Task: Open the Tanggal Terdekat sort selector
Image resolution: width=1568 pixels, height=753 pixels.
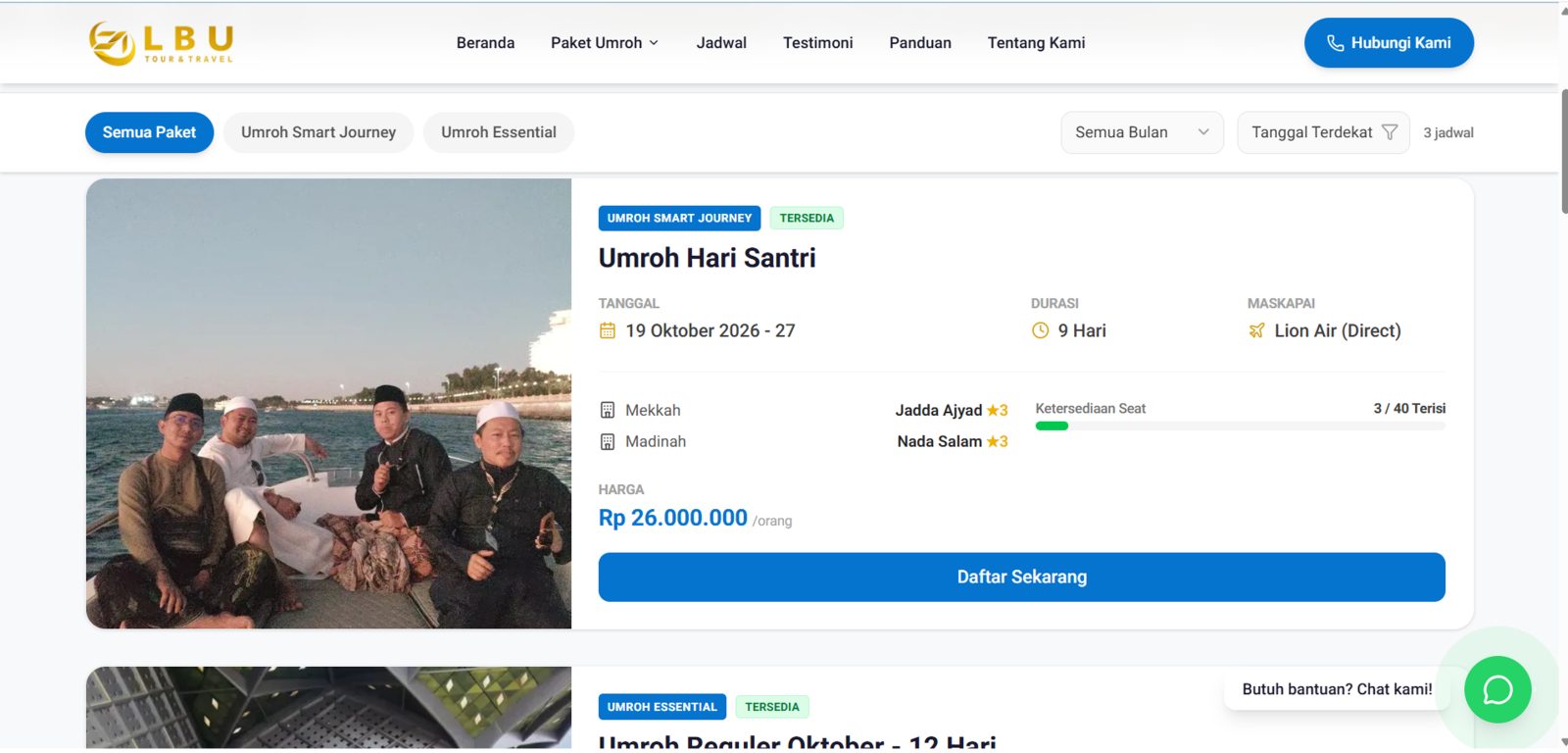Action: pyautogui.click(x=1323, y=132)
